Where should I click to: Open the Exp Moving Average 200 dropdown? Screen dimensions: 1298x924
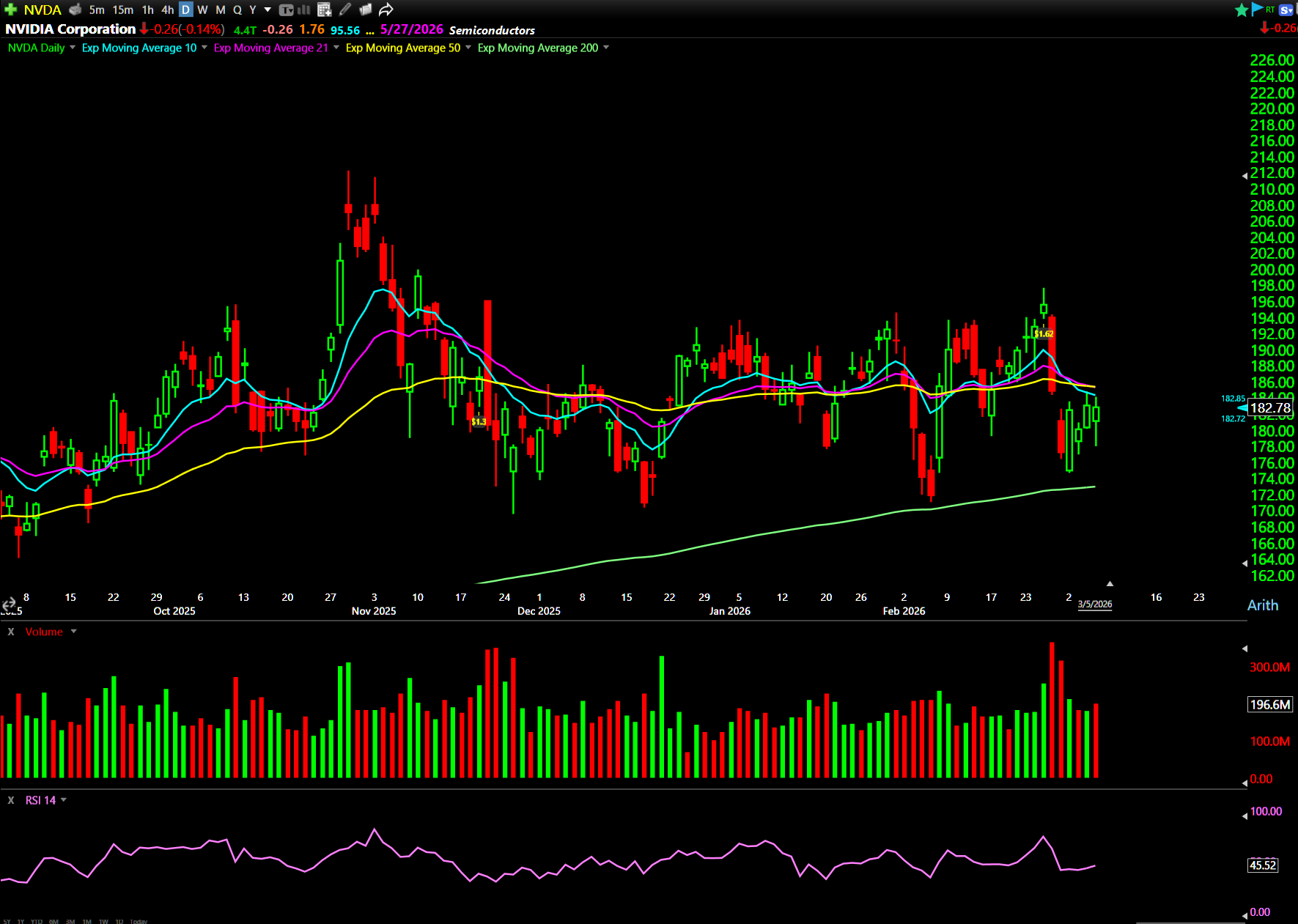(606, 48)
